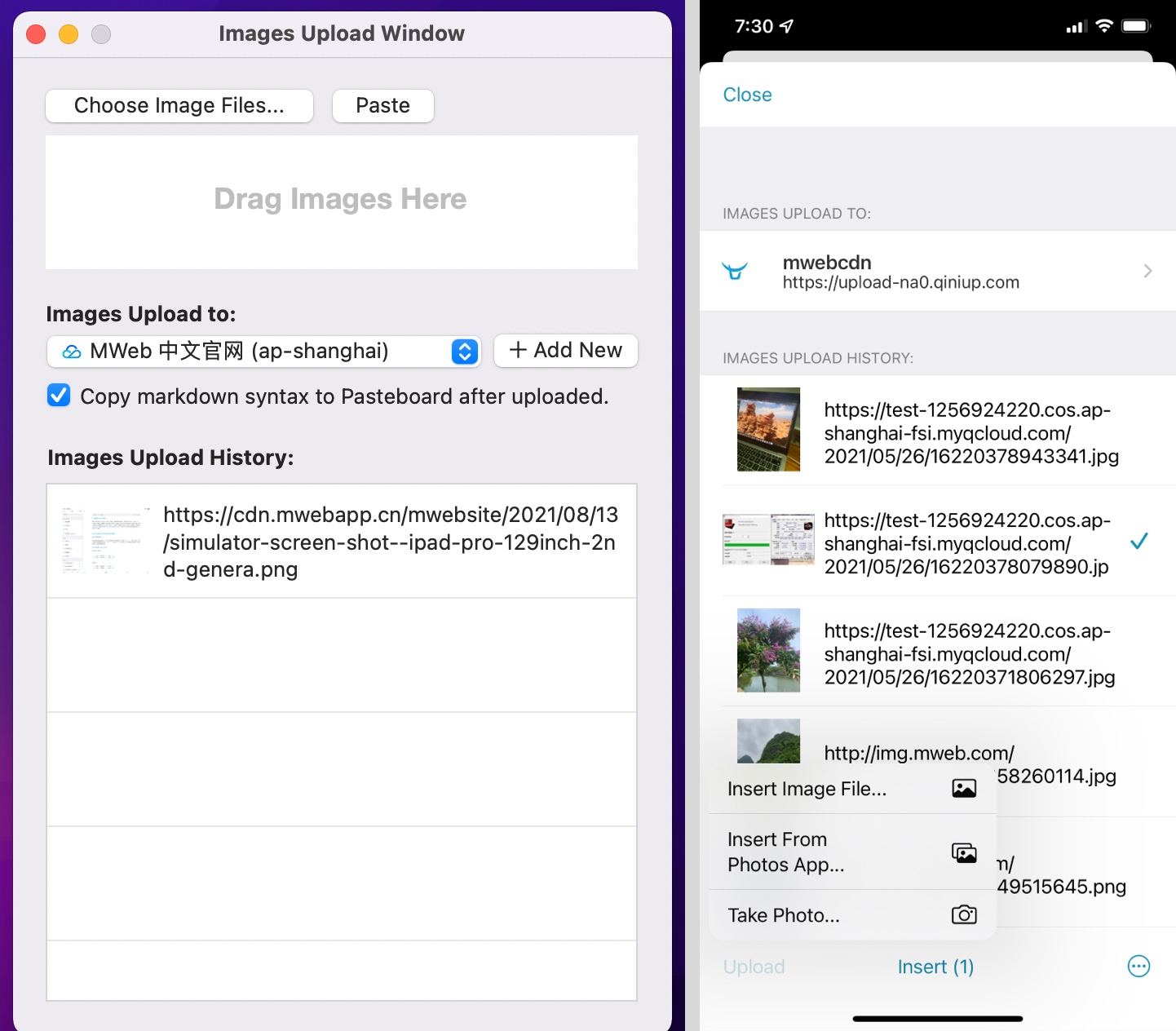Select the purple flowers thumbnail
1176x1031 pixels.
coord(768,650)
